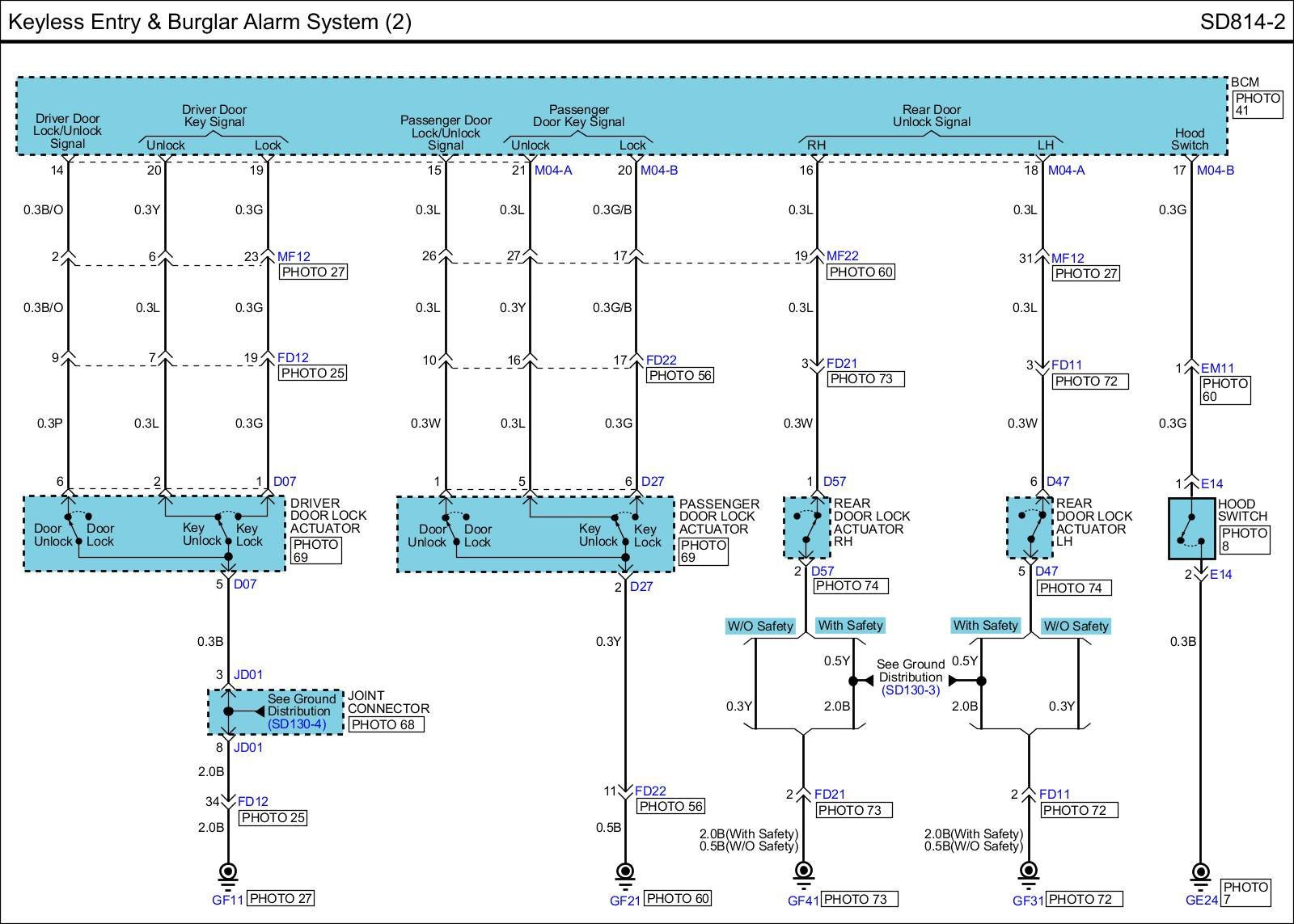Click the SD814-2 diagram page number
This screenshot has width=1294, height=924.
point(1241,22)
